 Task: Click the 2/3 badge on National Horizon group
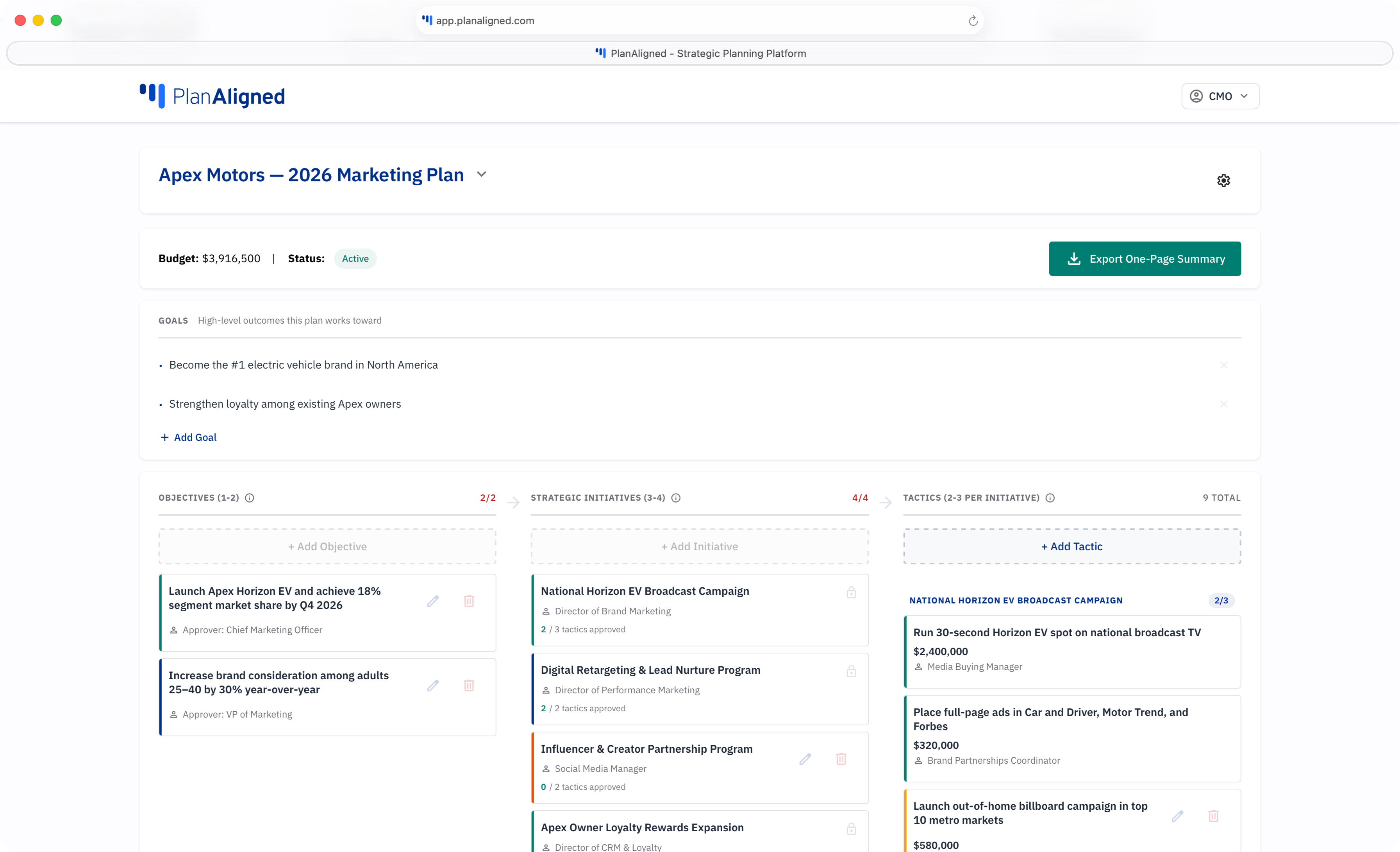pos(1221,600)
